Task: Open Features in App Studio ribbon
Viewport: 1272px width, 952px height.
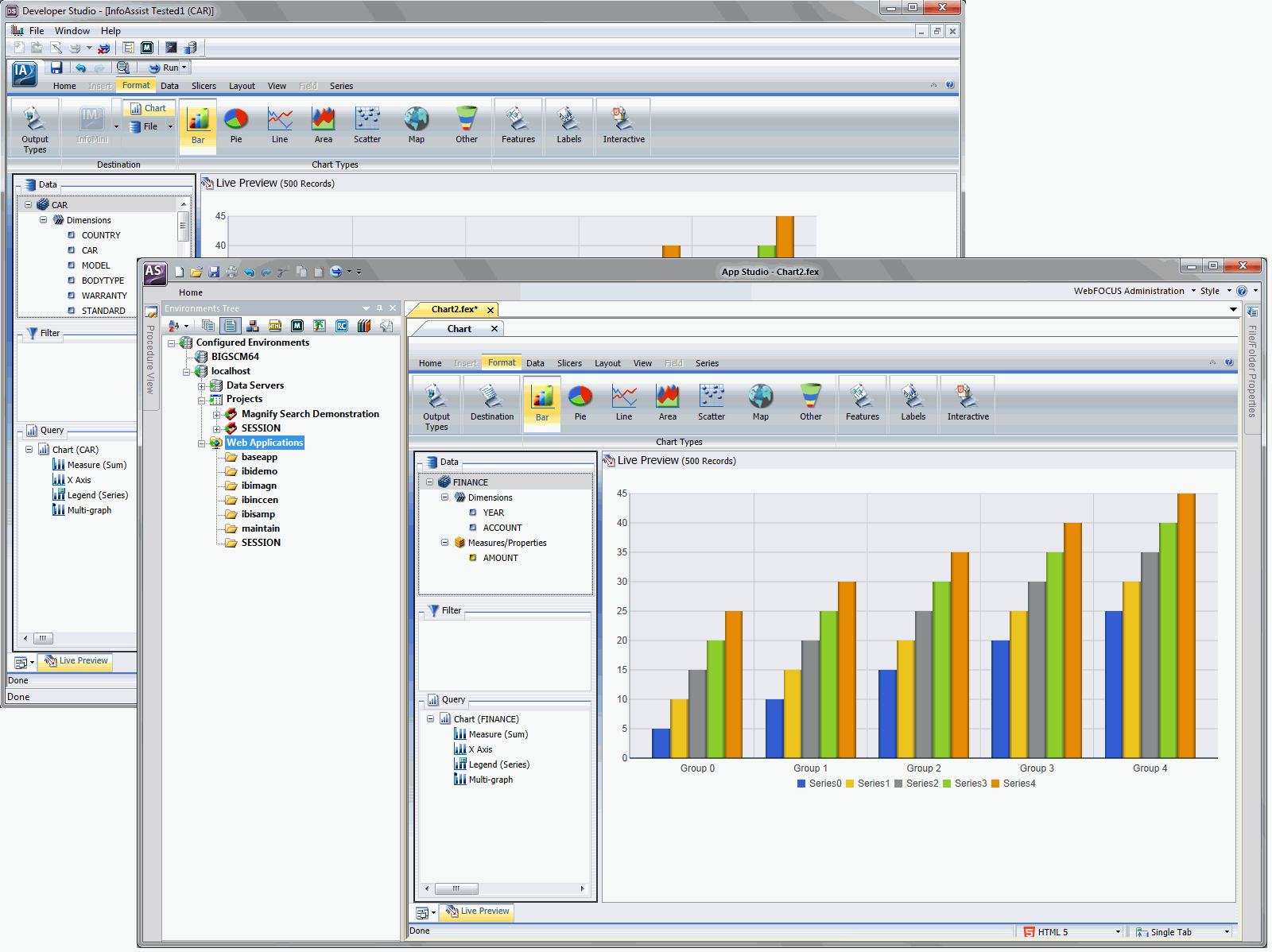Action: pyautogui.click(x=863, y=404)
